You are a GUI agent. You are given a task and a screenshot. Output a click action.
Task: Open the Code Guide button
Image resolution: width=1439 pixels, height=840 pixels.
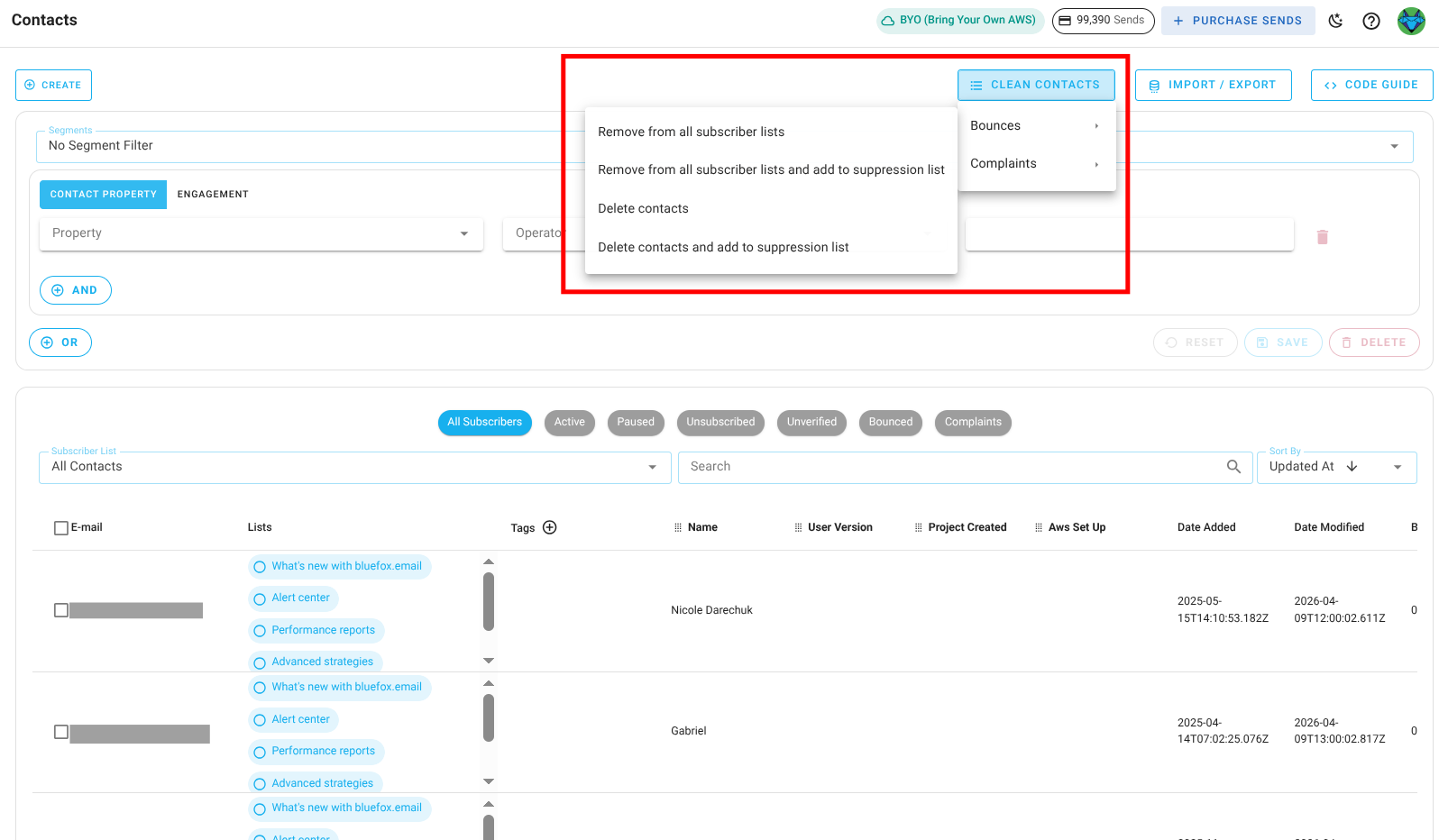pos(1371,85)
